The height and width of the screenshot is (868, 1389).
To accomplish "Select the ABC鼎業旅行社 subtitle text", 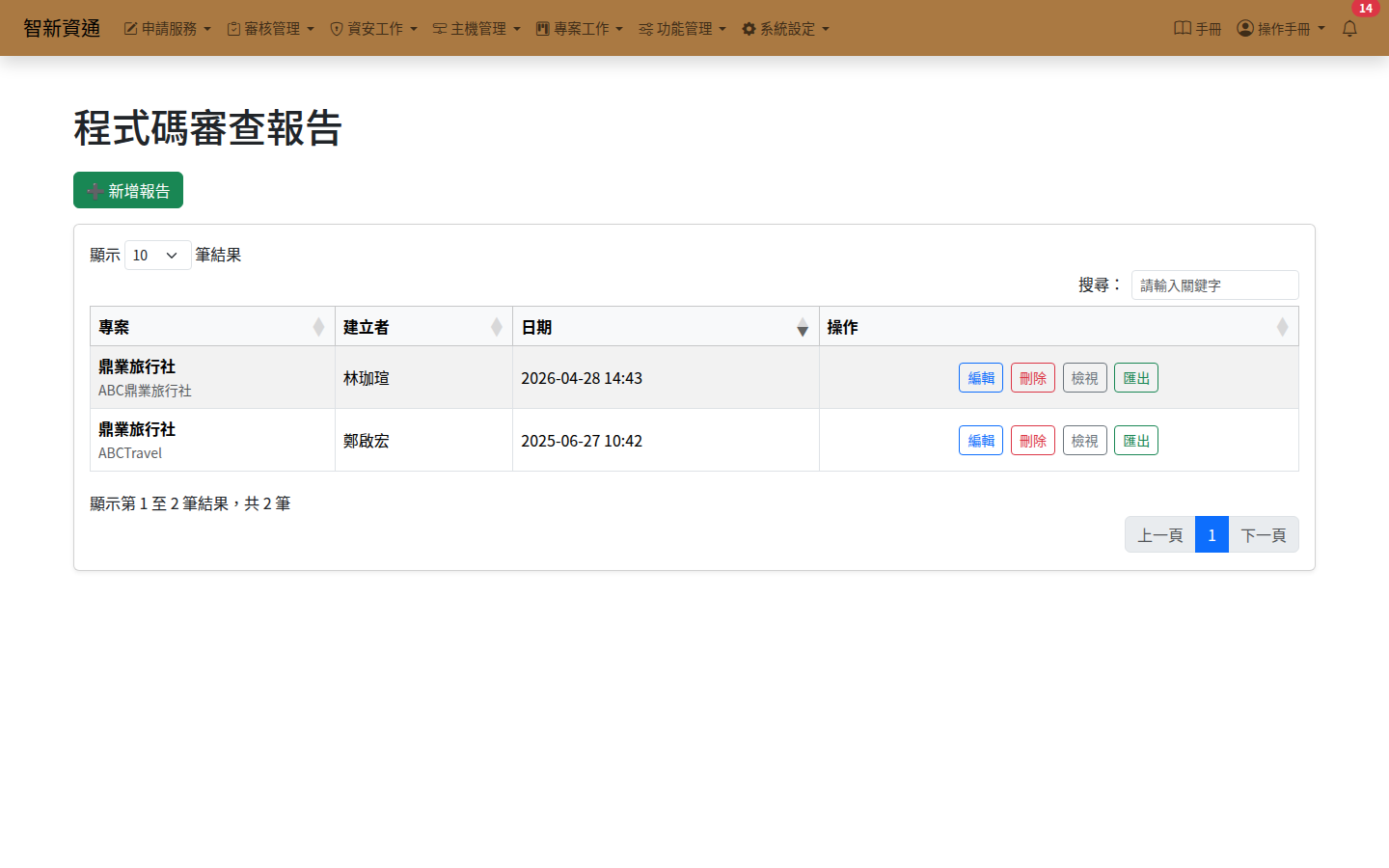I will coord(145,391).
